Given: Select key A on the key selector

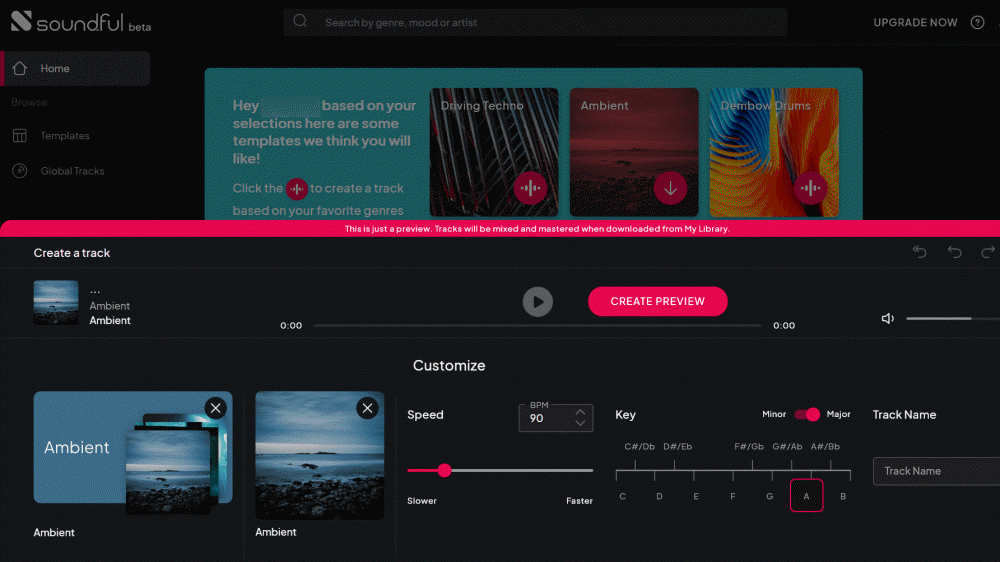Looking at the screenshot, I should (806, 495).
